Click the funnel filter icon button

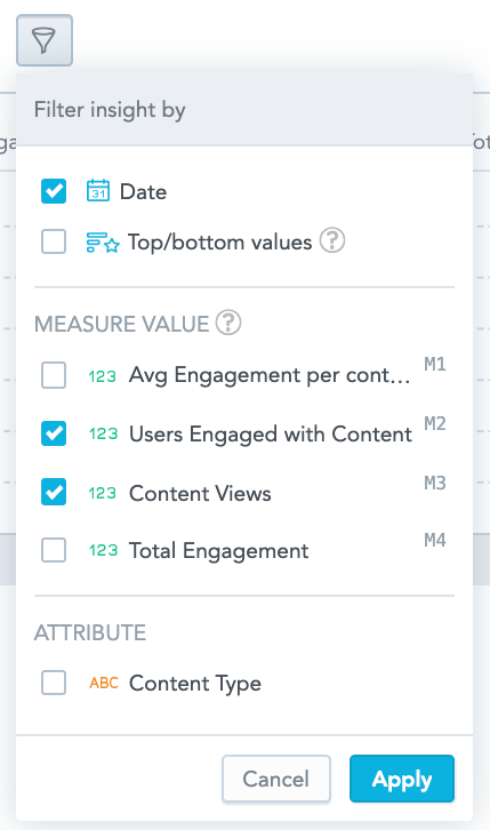[x=44, y=41]
